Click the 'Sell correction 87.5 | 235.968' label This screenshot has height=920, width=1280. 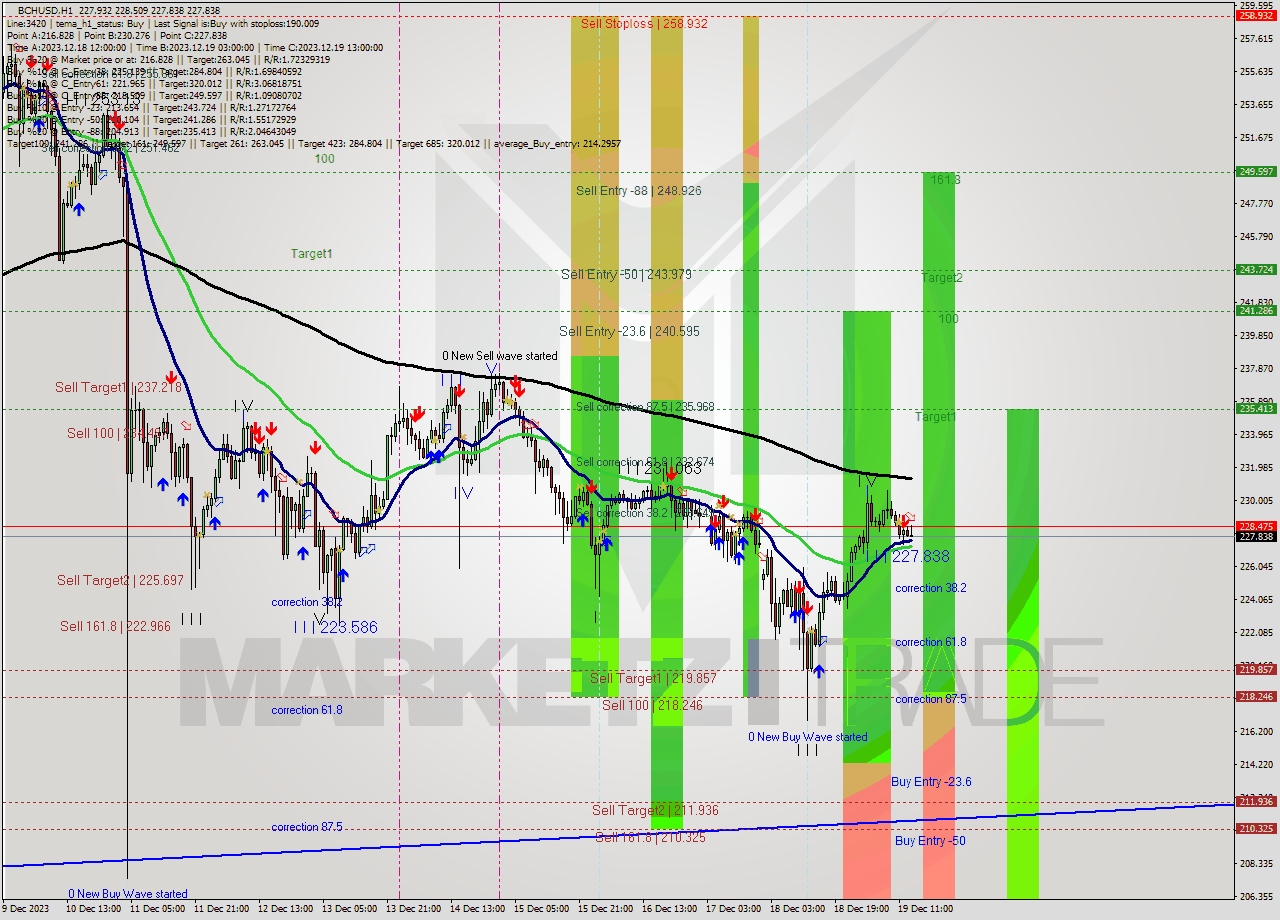[645, 407]
